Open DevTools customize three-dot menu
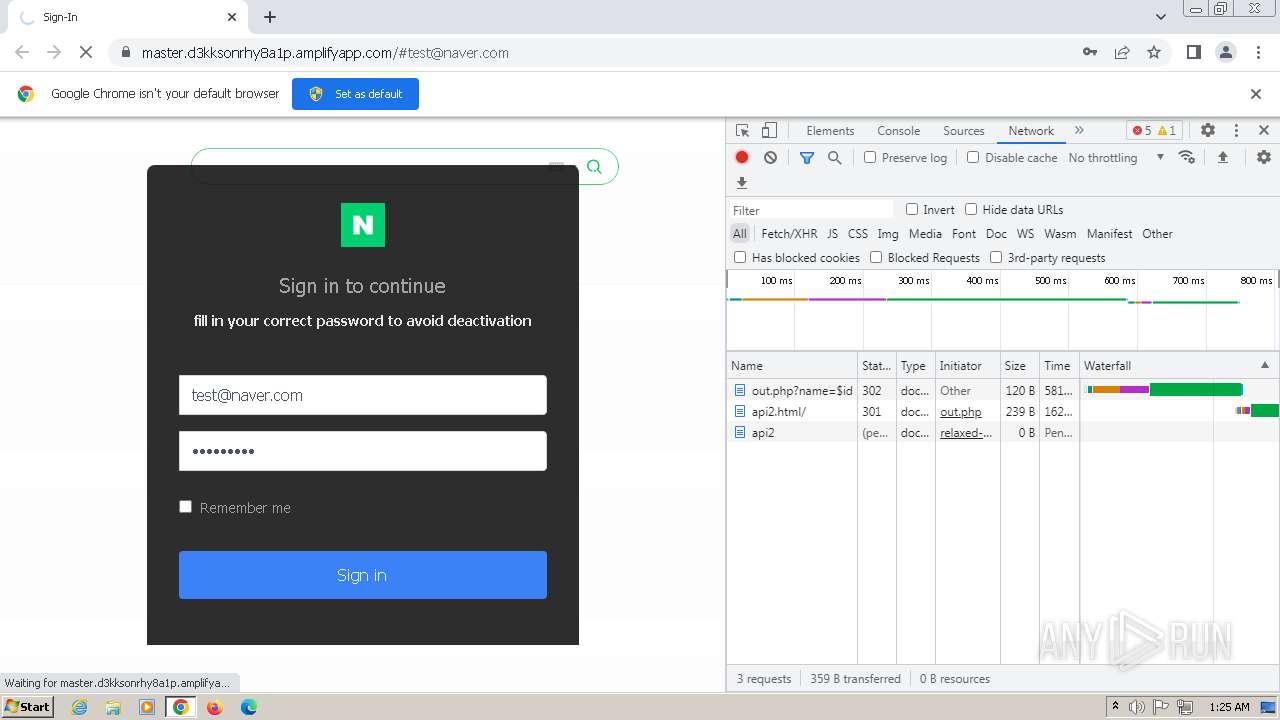Viewport: 1280px width, 720px height. tap(1236, 131)
